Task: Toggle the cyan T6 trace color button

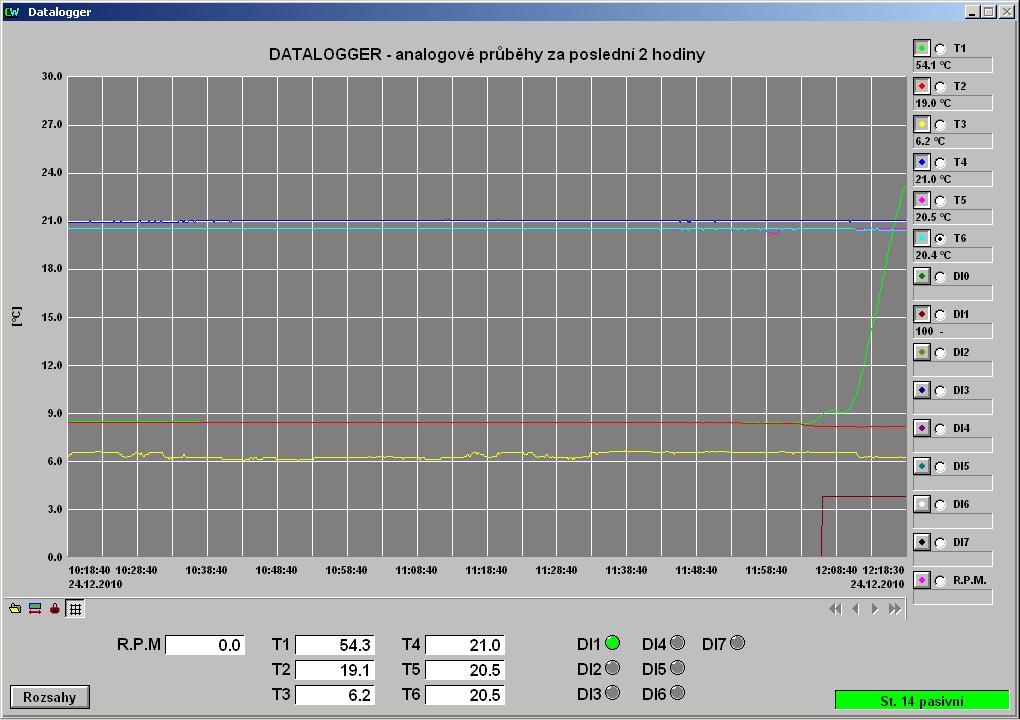Action: [922, 239]
